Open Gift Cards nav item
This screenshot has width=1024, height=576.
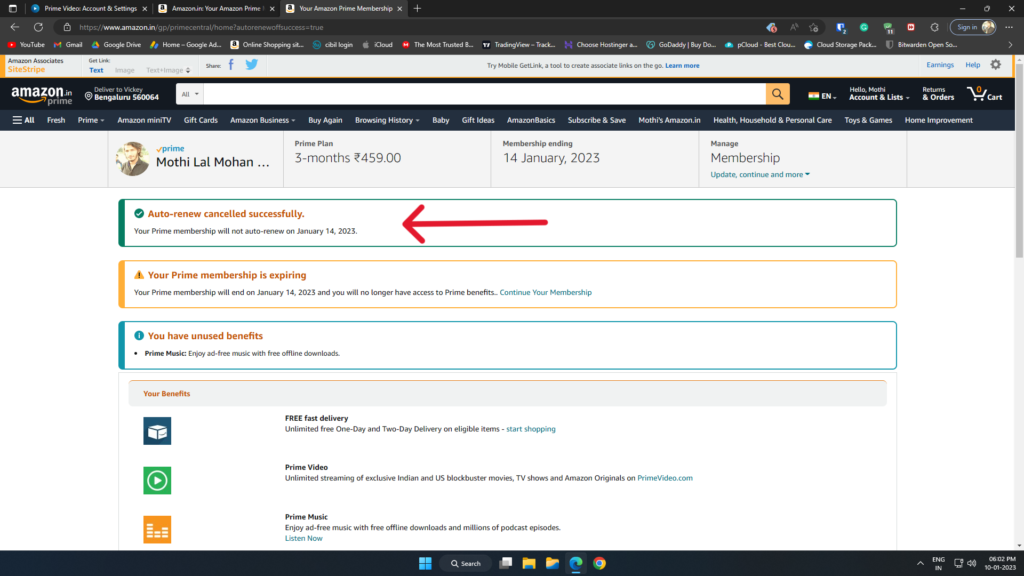200,120
